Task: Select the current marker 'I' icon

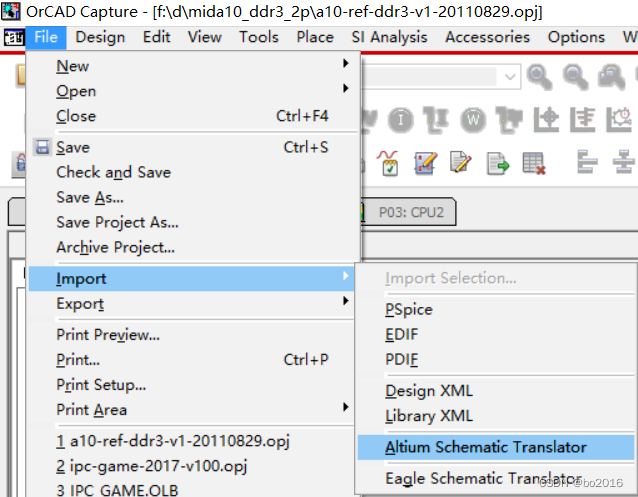Action: (x=401, y=120)
